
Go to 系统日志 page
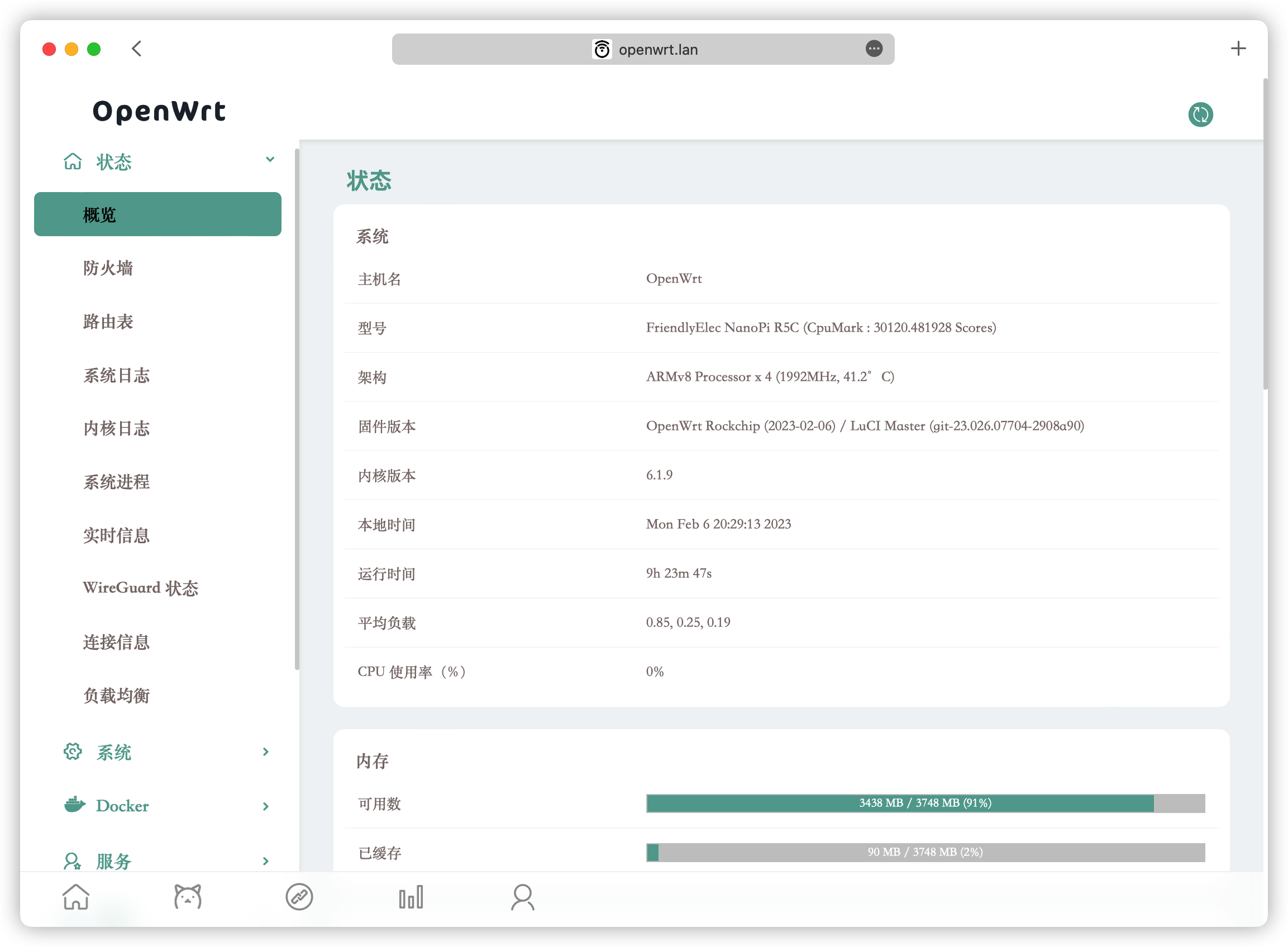pos(116,375)
